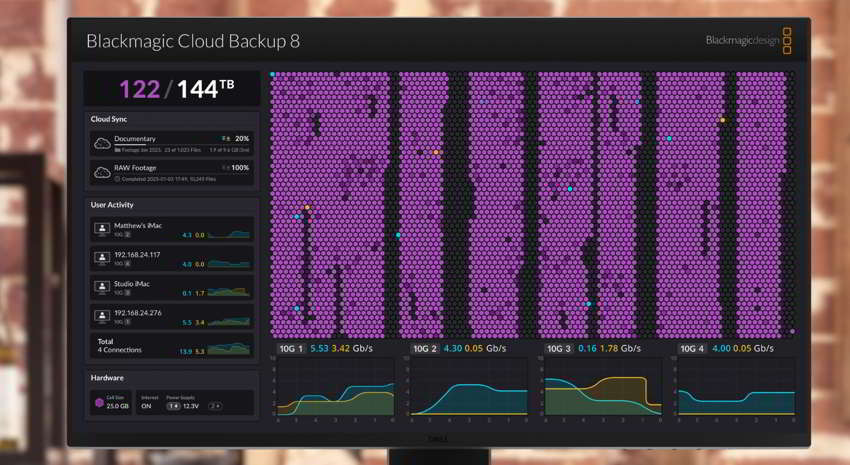
Task: Click the Cell Size 25.0 GB value
Action: 118,406
